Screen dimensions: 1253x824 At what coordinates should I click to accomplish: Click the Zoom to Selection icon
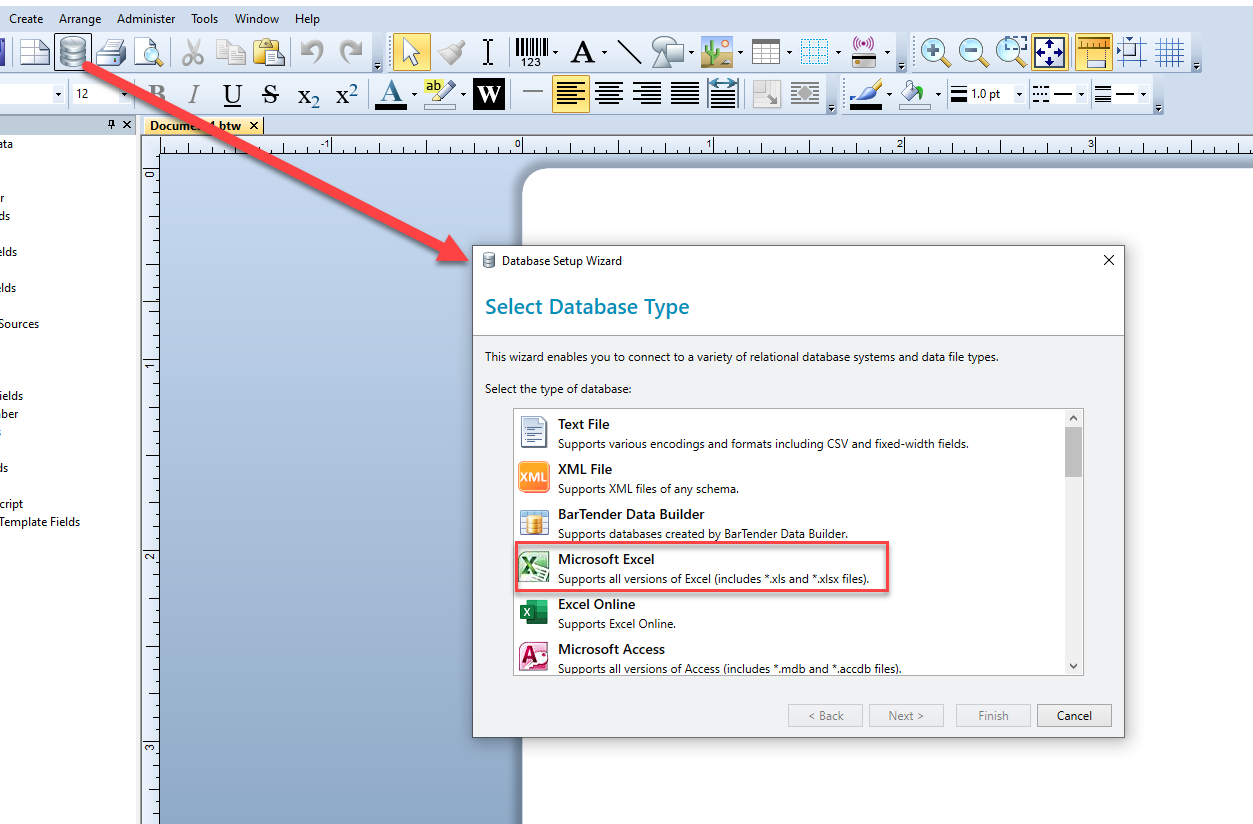(x=1011, y=52)
